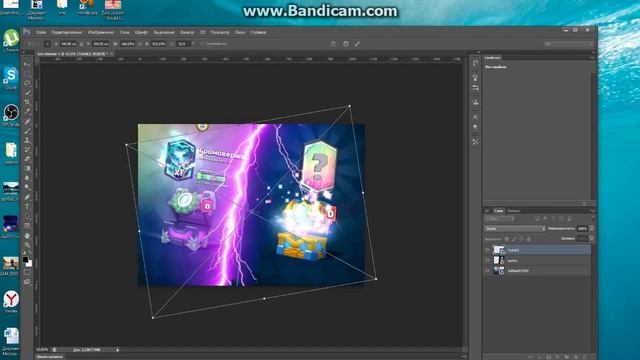This screenshot has height=360, width=640.
Task: Toggle relative positioning triangle in options bar
Action: (81, 44)
